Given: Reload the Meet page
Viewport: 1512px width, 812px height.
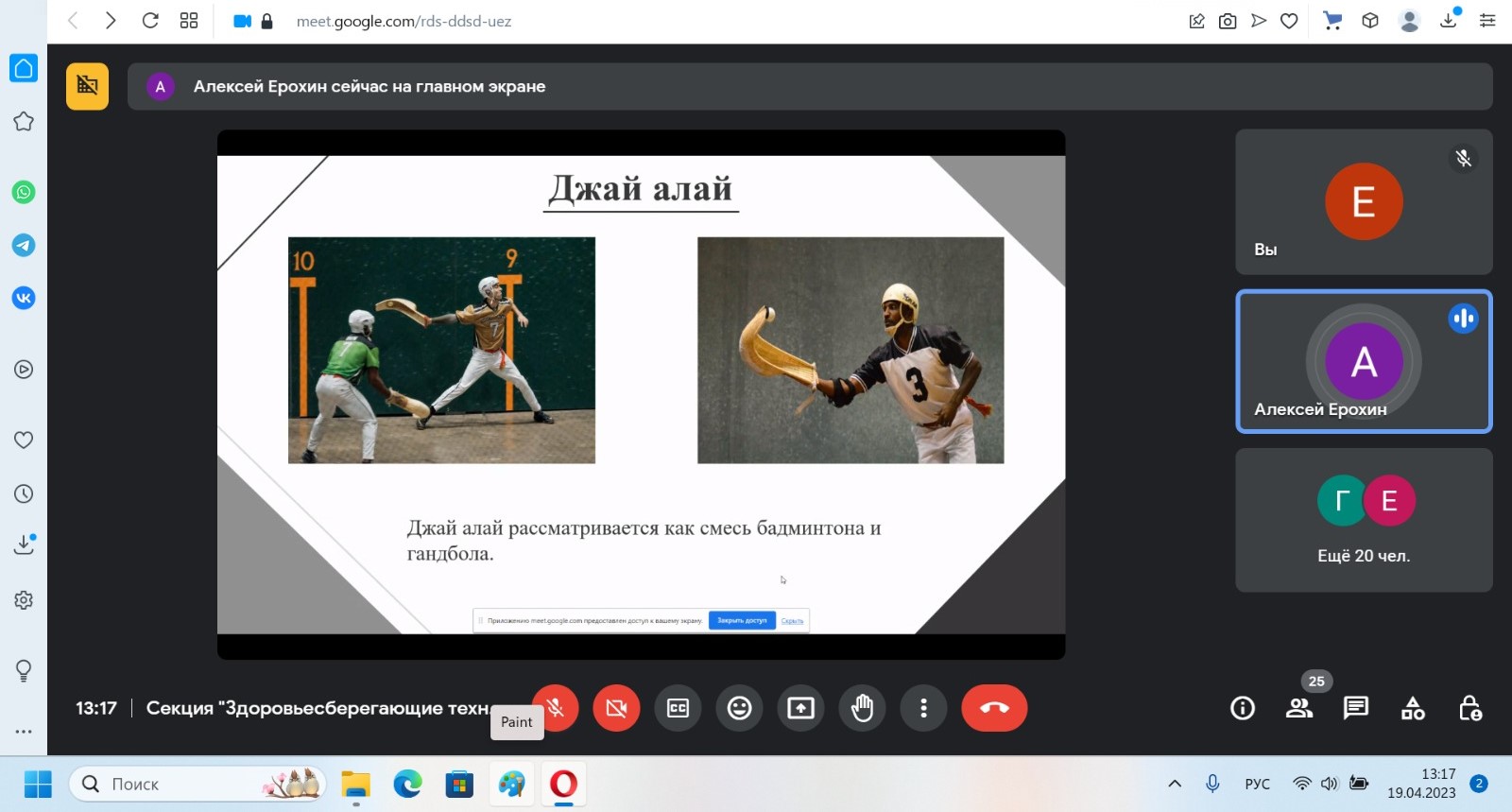Looking at the screenshot, I should pyautogui.click(x=149, y=21).
